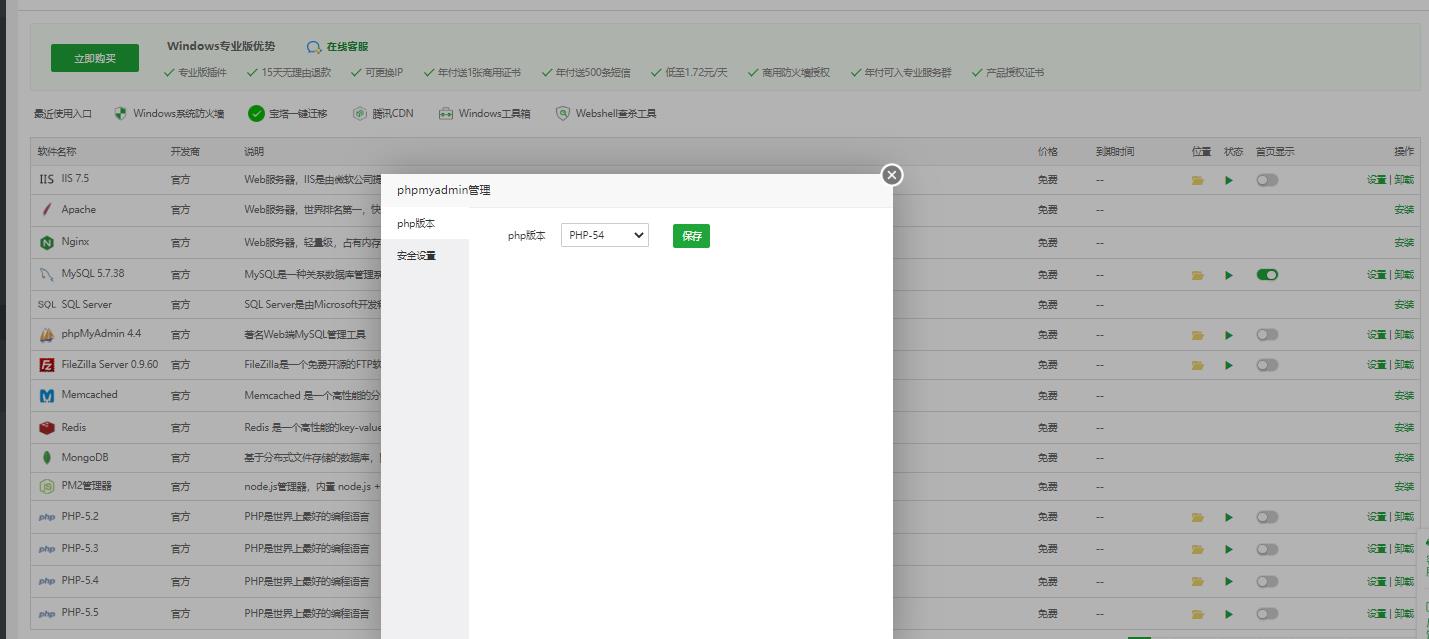Click 安装 for Apache

click(1404, 211)
